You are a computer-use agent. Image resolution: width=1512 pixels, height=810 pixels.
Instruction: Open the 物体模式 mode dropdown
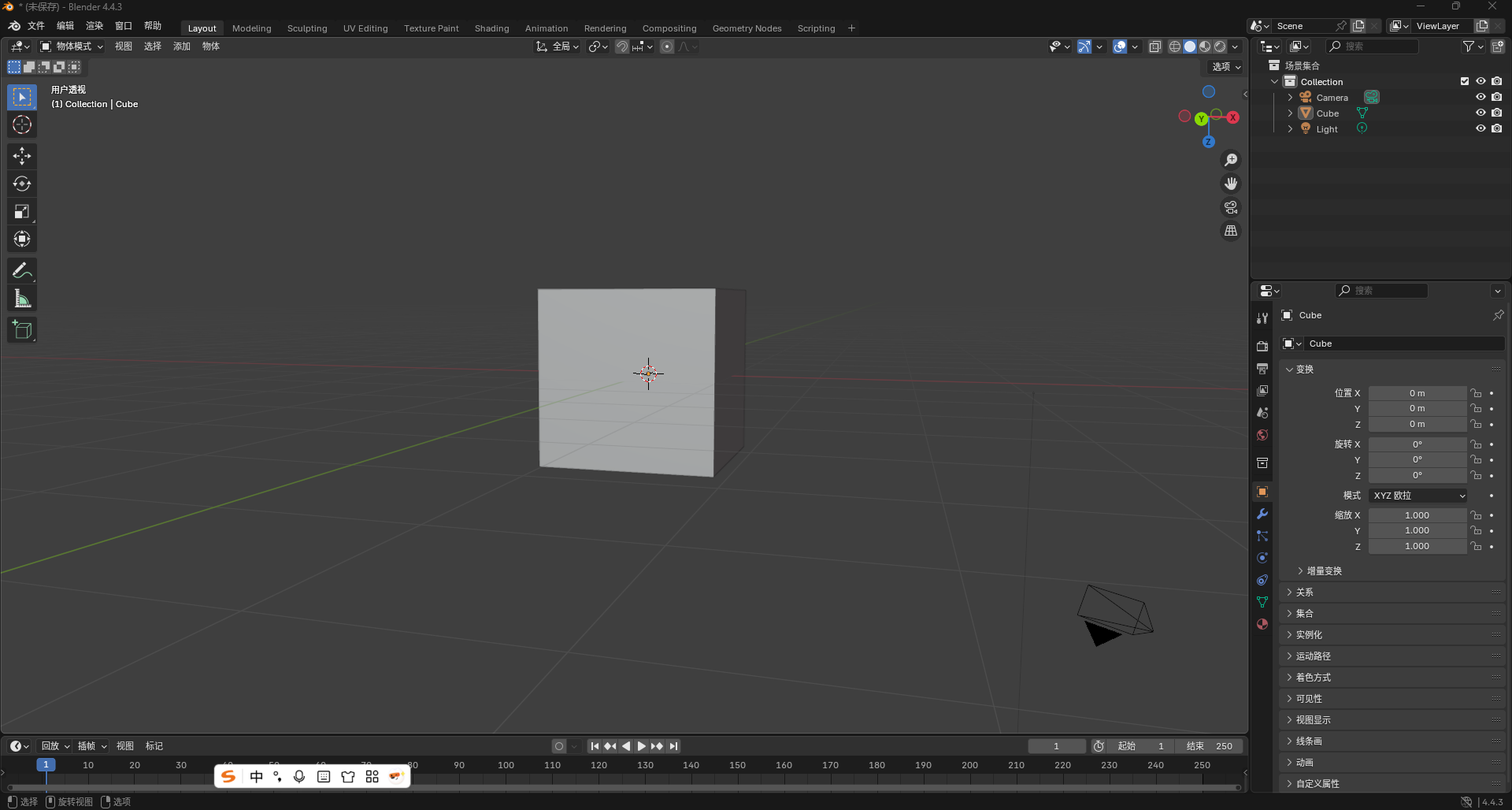point(72,46)
